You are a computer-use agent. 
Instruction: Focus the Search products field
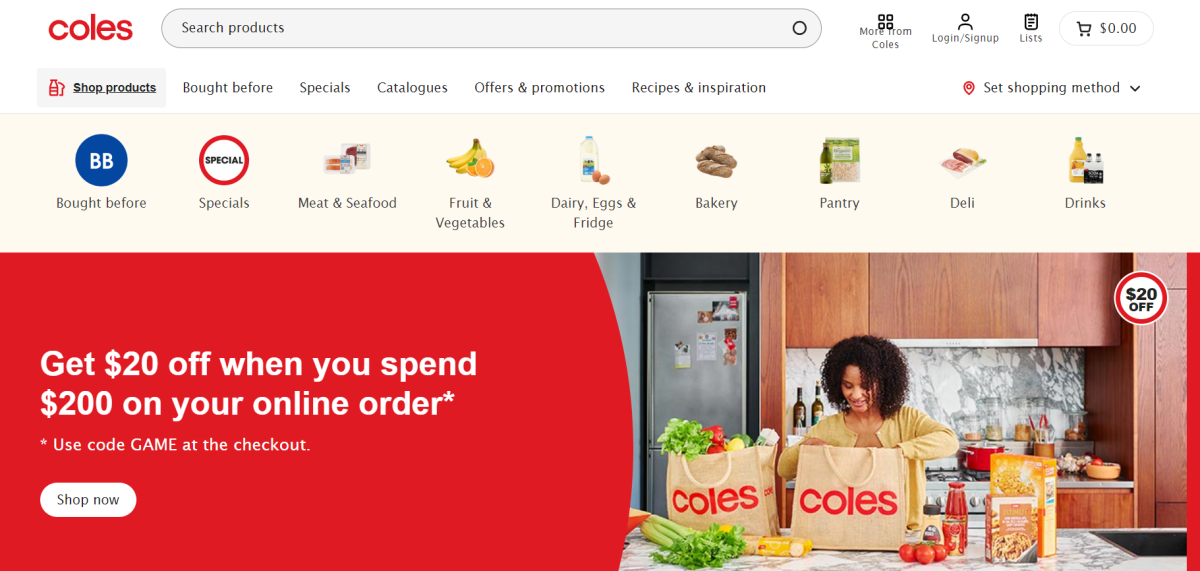click(491, 28)
